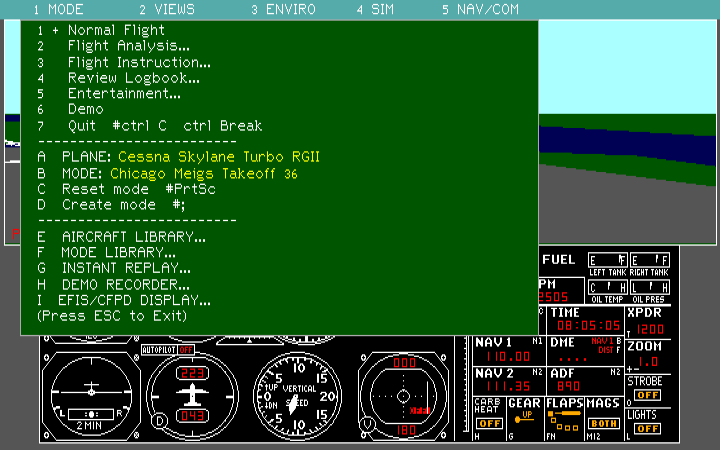Click Create mode option
This screenshot has height=450, width=720.
tap(111, 205)
